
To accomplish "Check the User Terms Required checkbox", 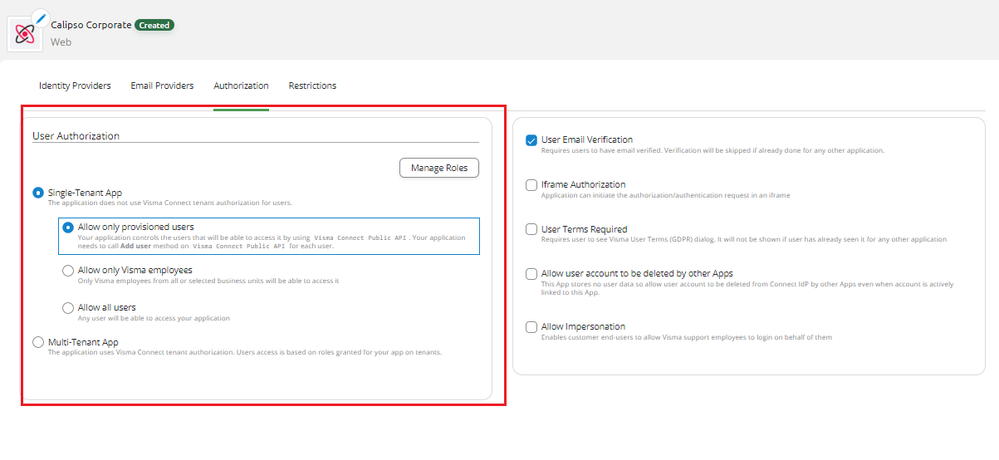I will tap(531, 229).
